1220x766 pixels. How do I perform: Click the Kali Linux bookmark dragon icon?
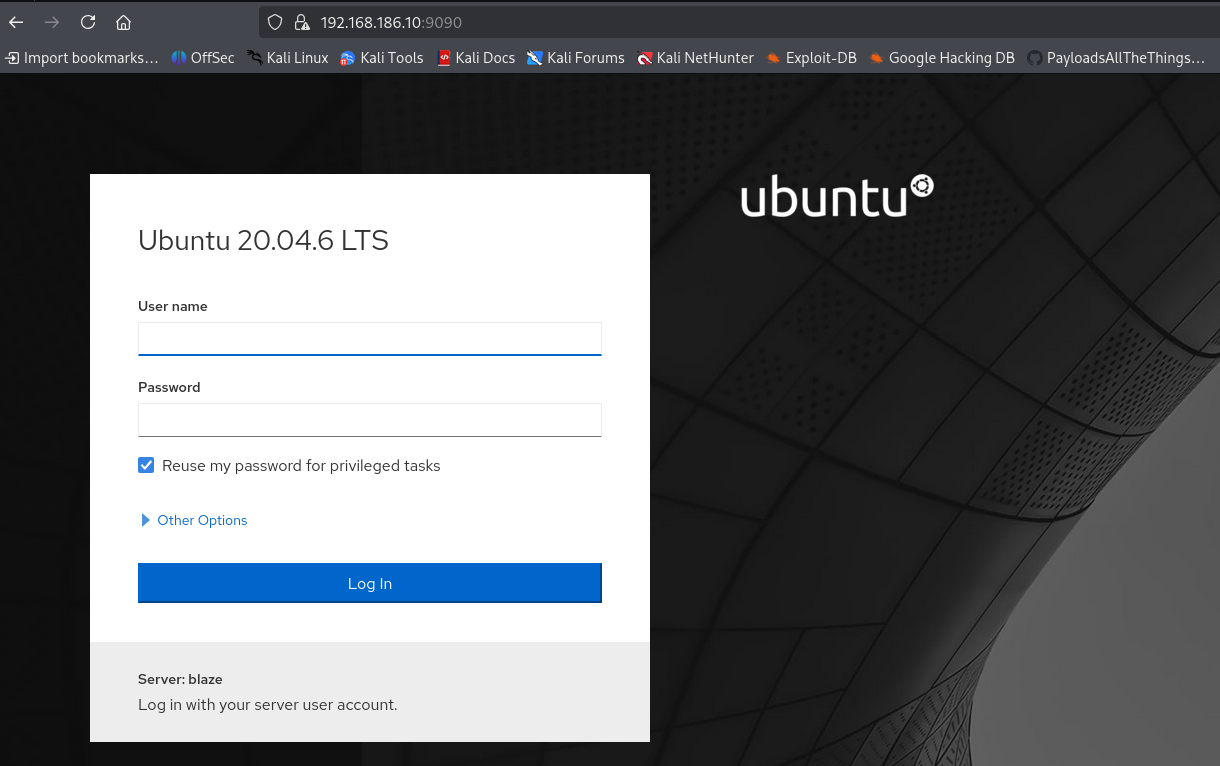(256, 58)
